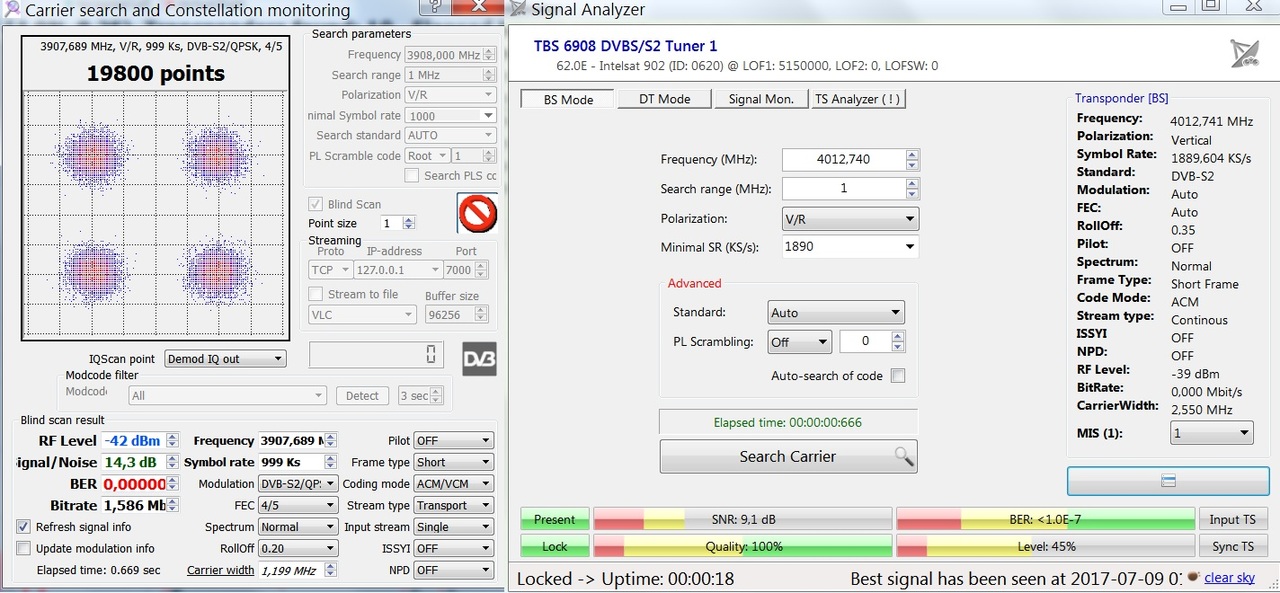Click the QPSK constellation plot

click(x=156, y=213)
